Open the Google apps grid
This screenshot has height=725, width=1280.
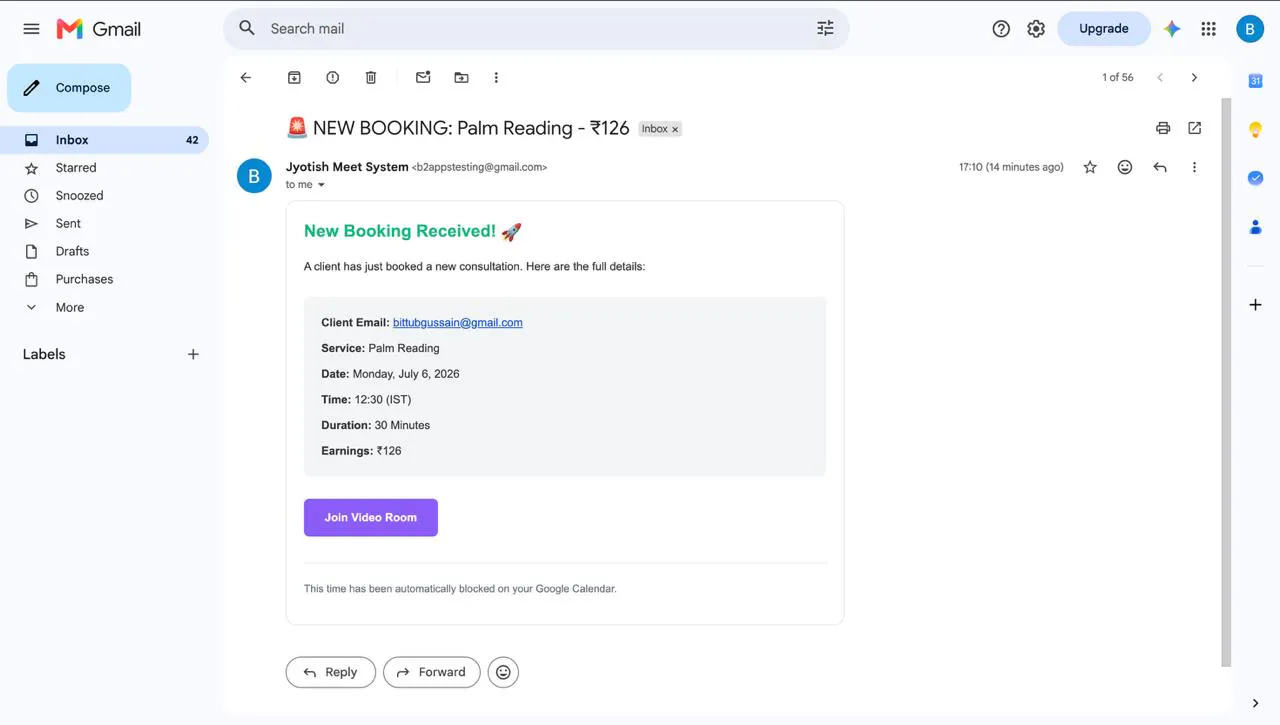click(1208, 29)
